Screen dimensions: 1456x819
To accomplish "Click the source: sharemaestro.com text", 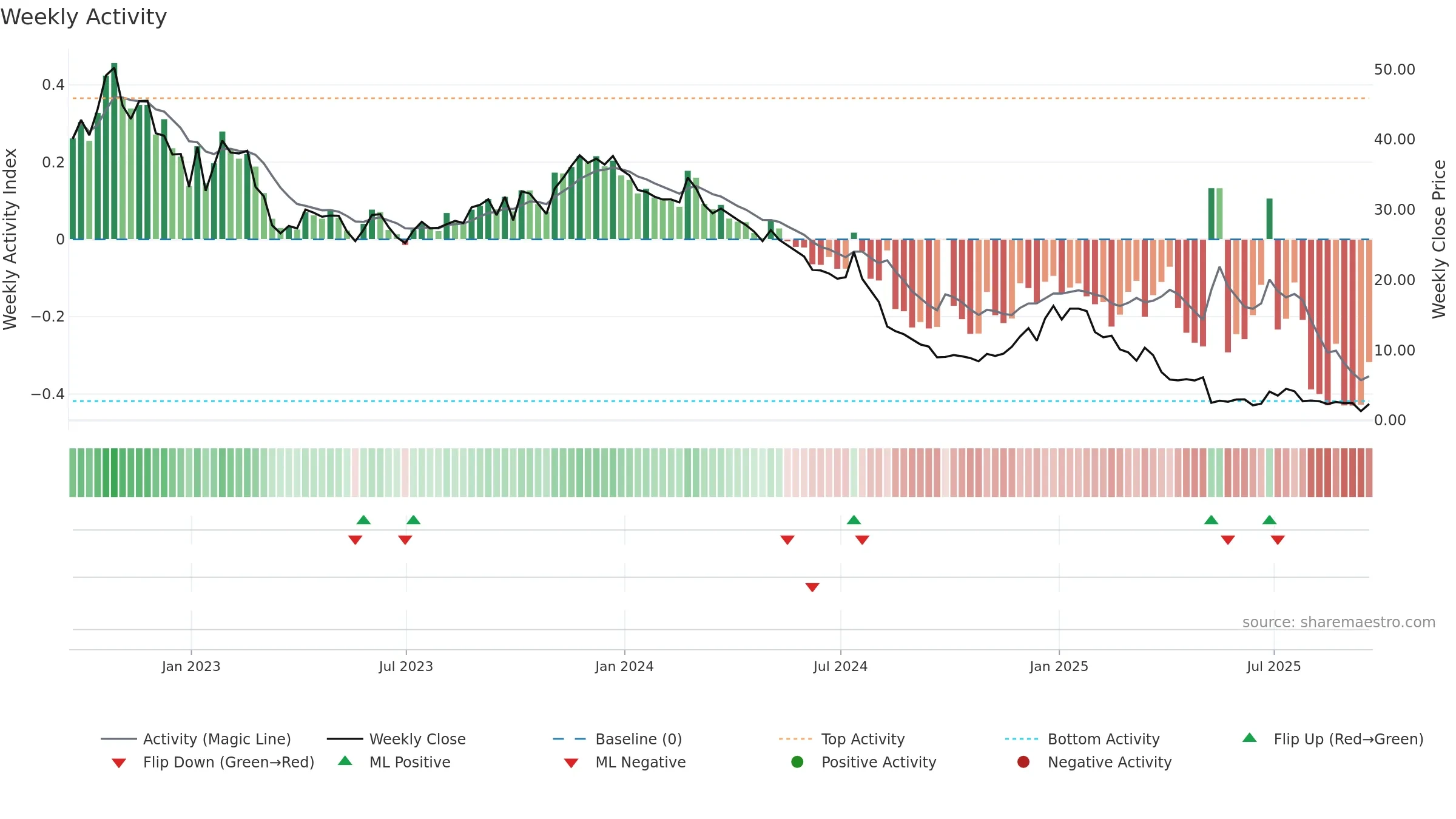I will 1339,622.
